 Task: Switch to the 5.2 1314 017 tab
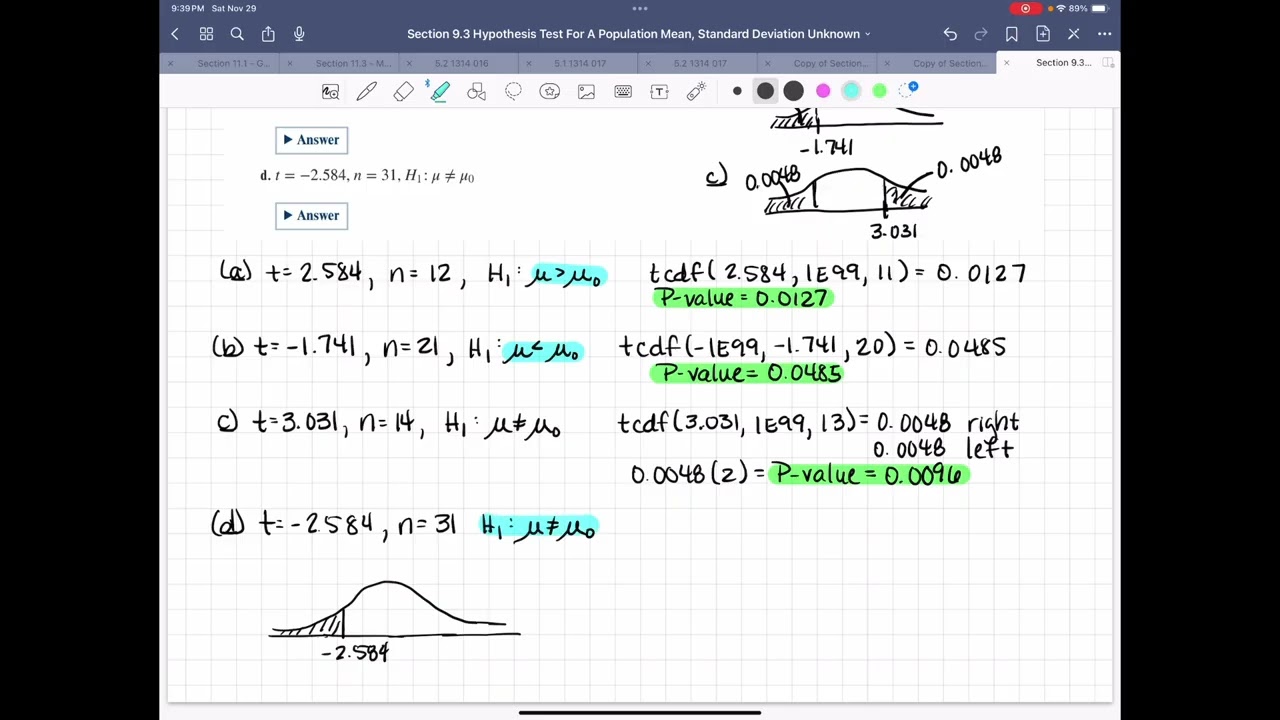coord(700,63)
